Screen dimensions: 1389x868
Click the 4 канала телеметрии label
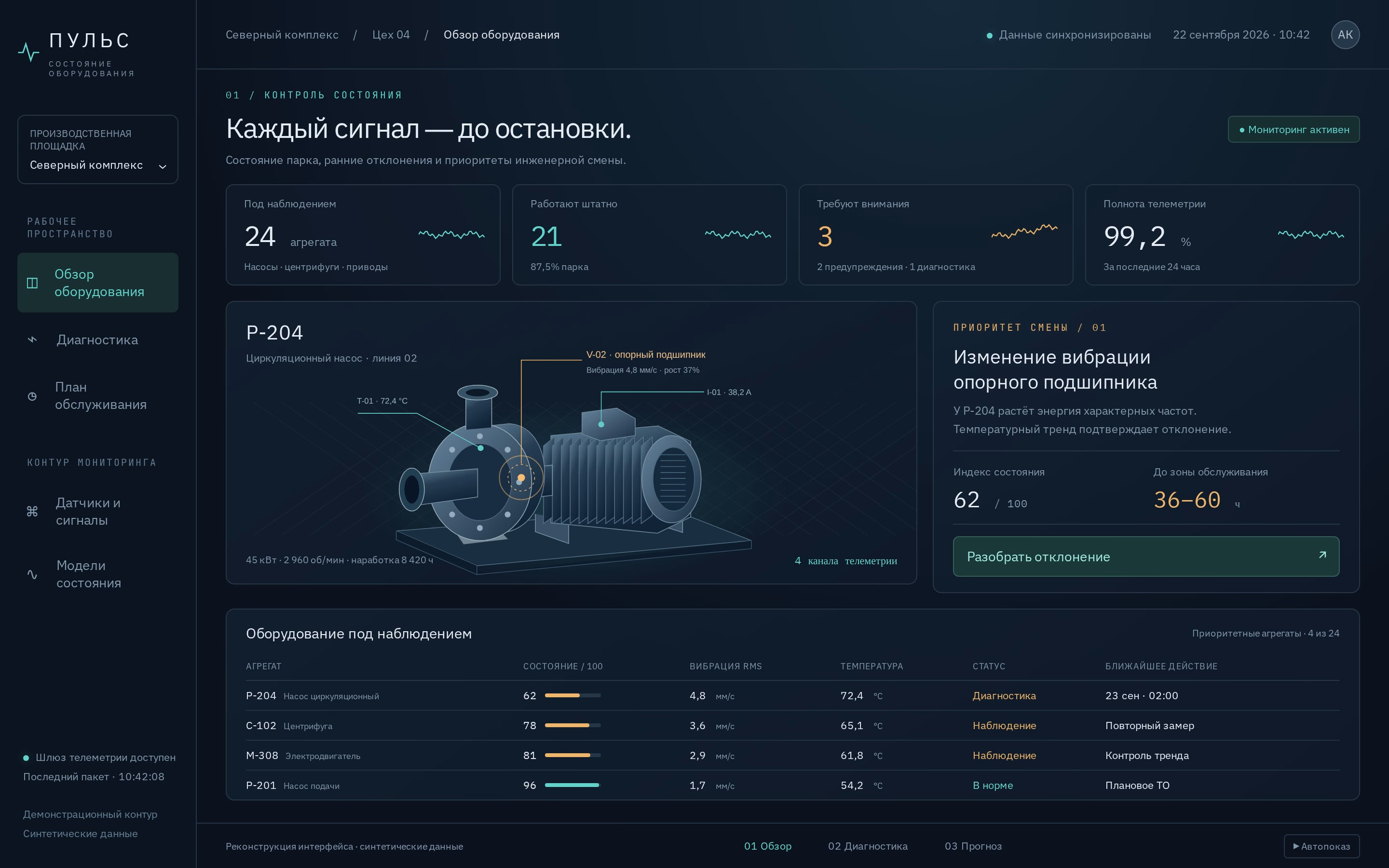[845, 561]
